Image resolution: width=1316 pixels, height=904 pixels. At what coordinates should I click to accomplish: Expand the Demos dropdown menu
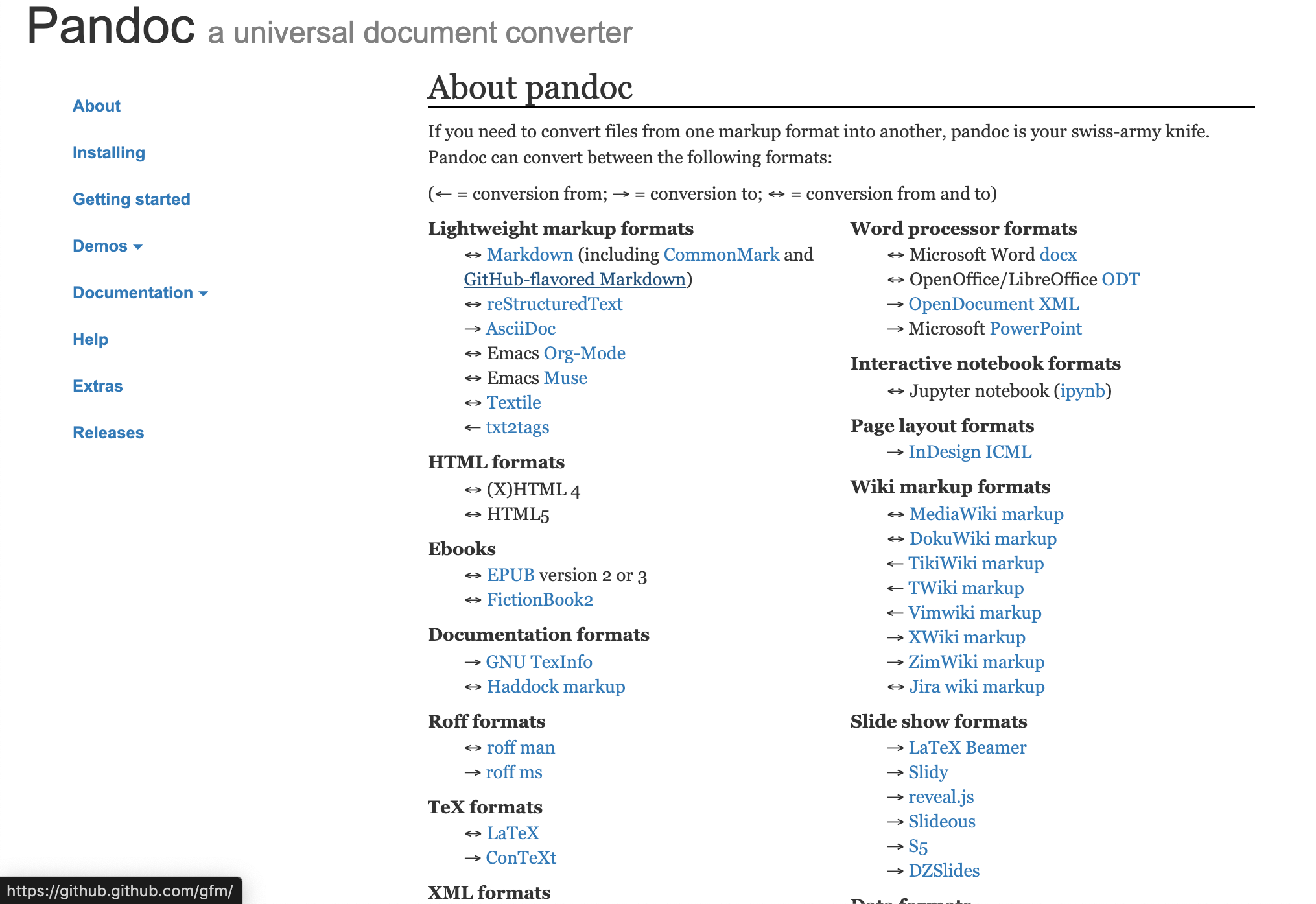(107, 246)
